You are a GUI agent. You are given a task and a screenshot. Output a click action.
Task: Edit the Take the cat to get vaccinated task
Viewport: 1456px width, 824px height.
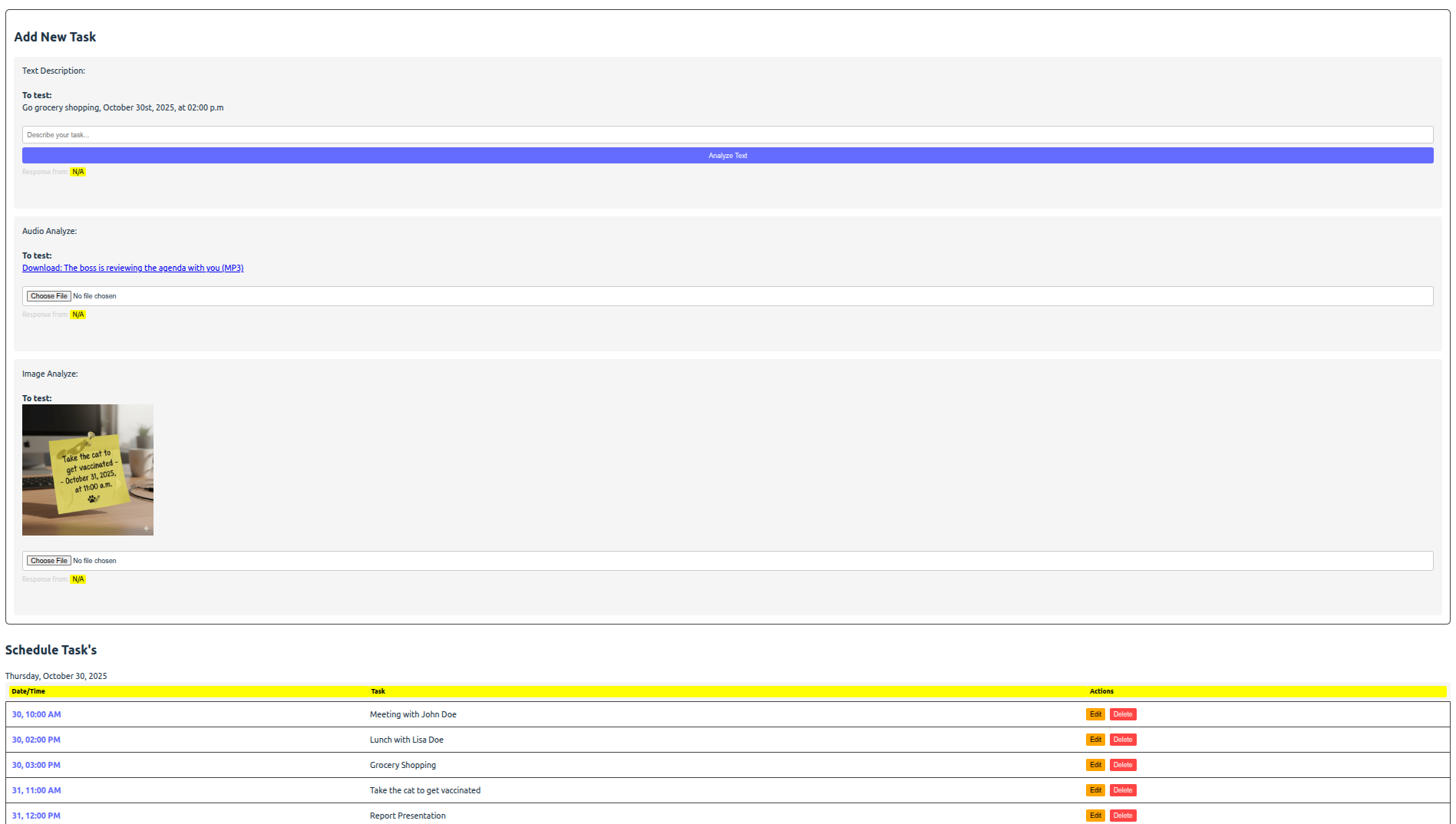tap(1095, 789)
